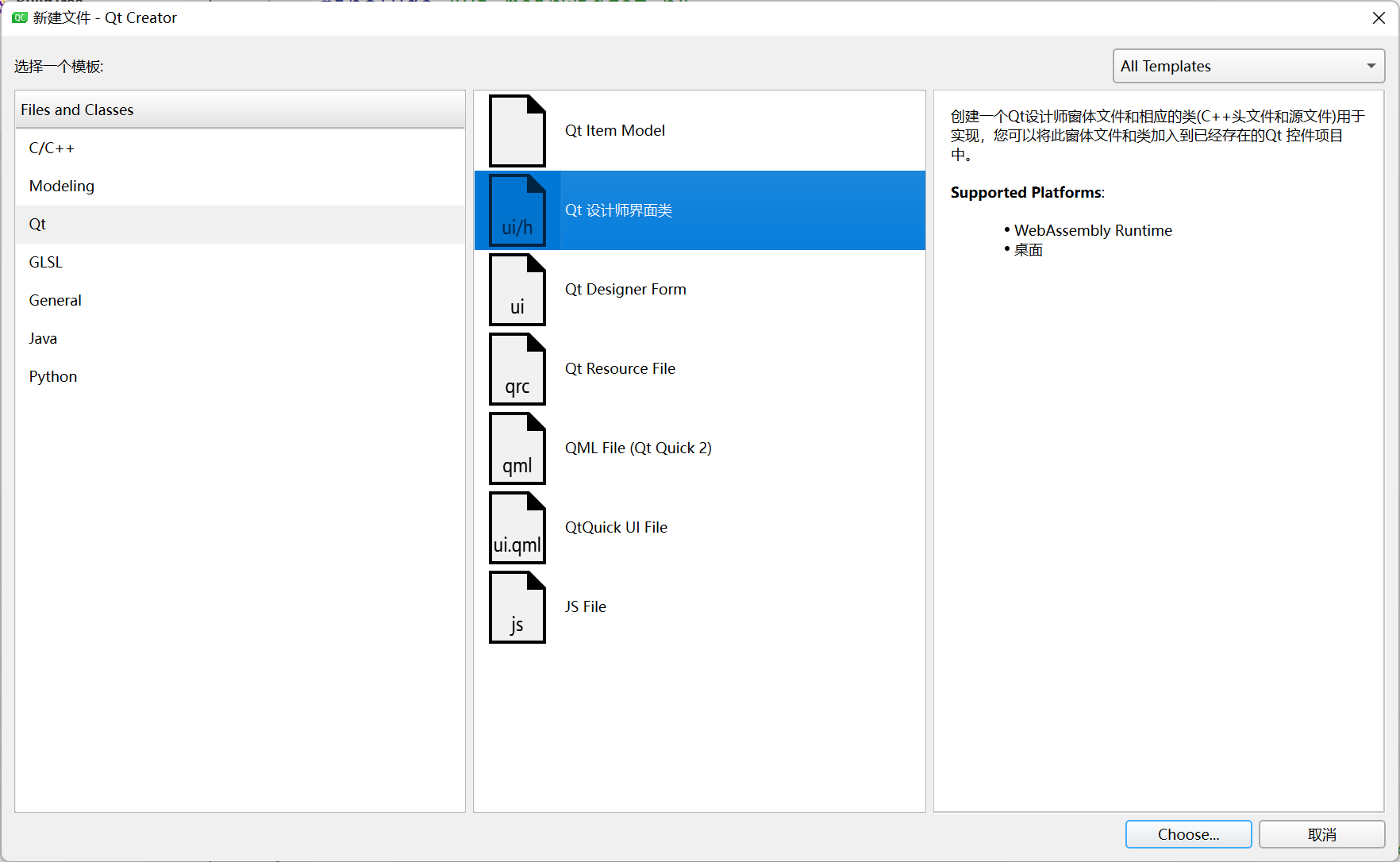Image resolution: width=1400 pixels, height=862 pixels.
Task: Select the Python category
Action: tap(240, 377)
